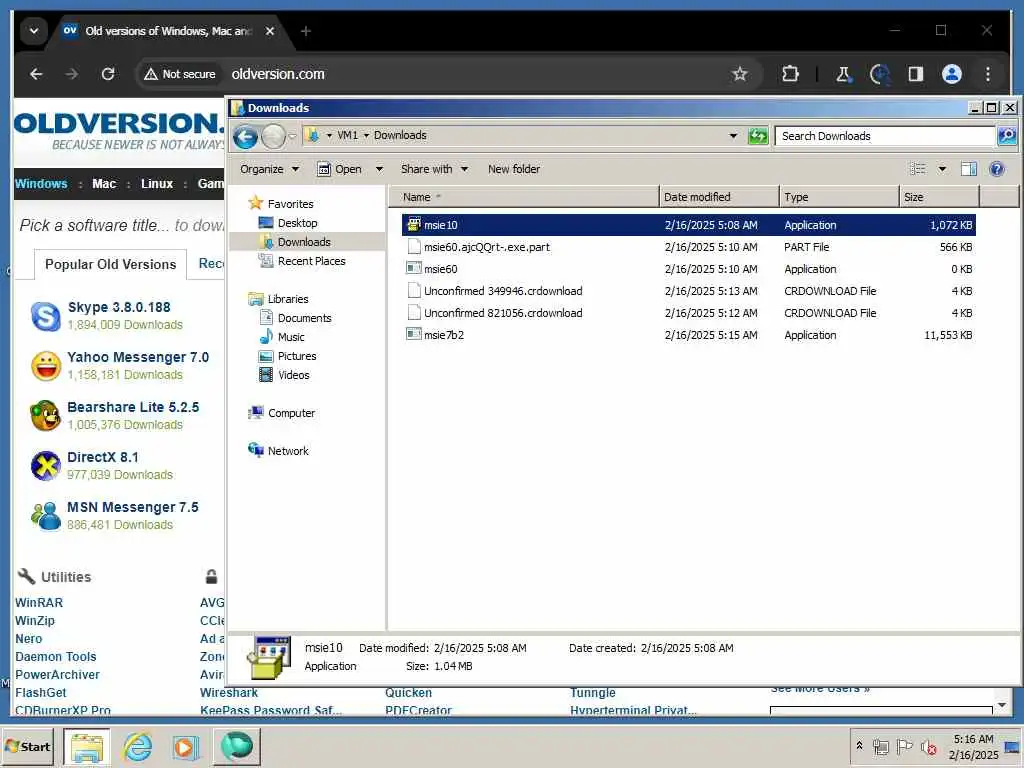Click the Search Downloads input field
1024x768 pixels.
885,136
